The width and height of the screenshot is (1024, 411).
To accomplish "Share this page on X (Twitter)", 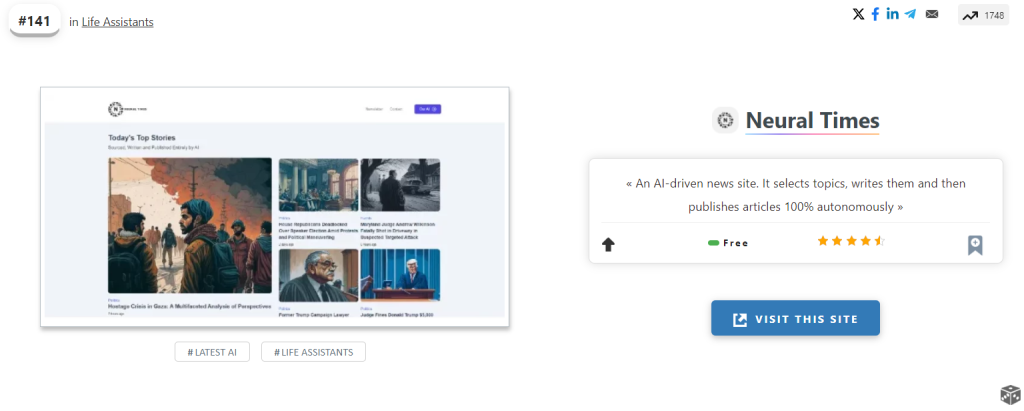I will click(858, 14).
